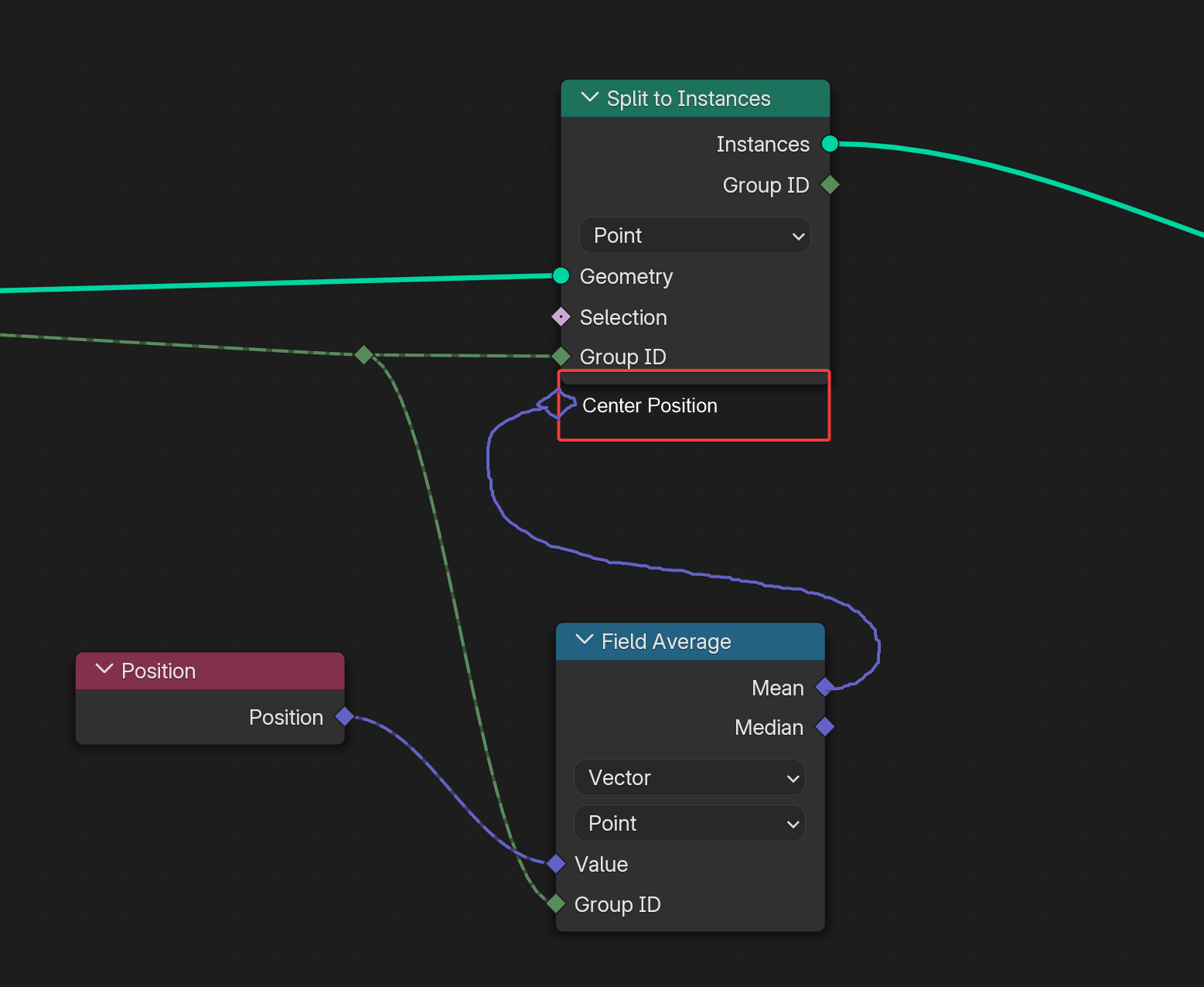Collapse the Field Average node
1204x987 pixels.
tap(585, 640)
